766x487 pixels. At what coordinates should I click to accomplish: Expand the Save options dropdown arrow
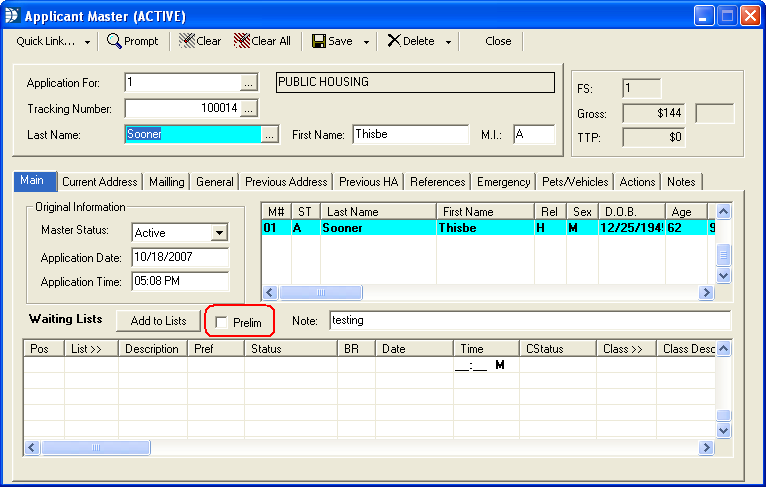pos(367,42)
